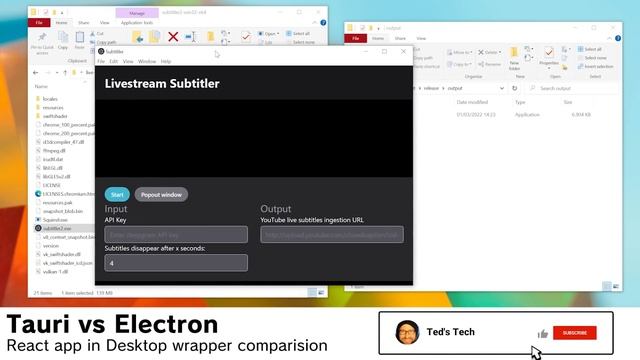Click Invert selection in output Explorer
Image resolution: width=640 pixels, height=360 pixels.
(x=596, y=66)
